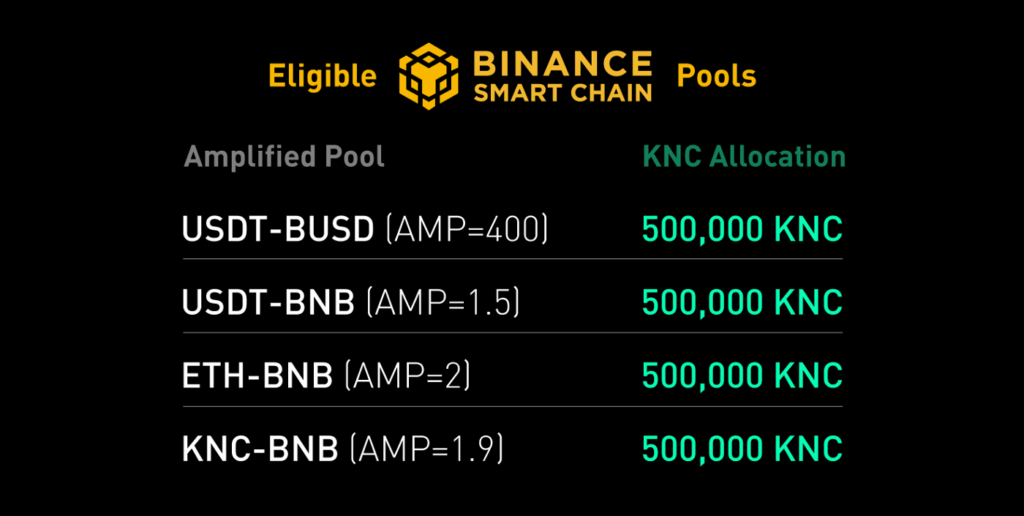Select the Amplified Pool column header
Screen dimensions: 1024x516
coord(284,157)
